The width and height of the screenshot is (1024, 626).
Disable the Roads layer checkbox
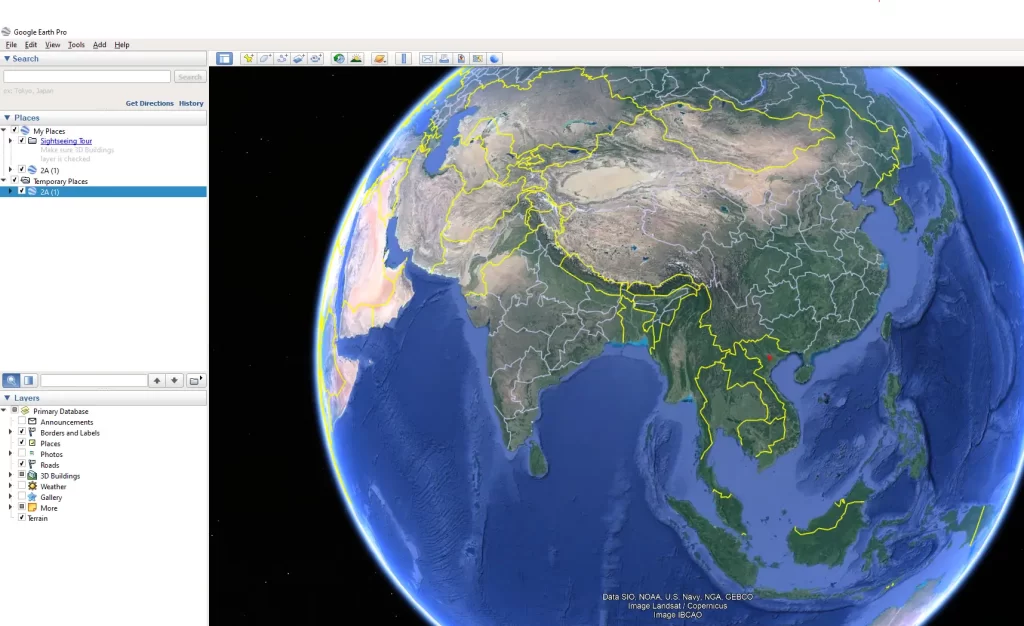[22, 464]
